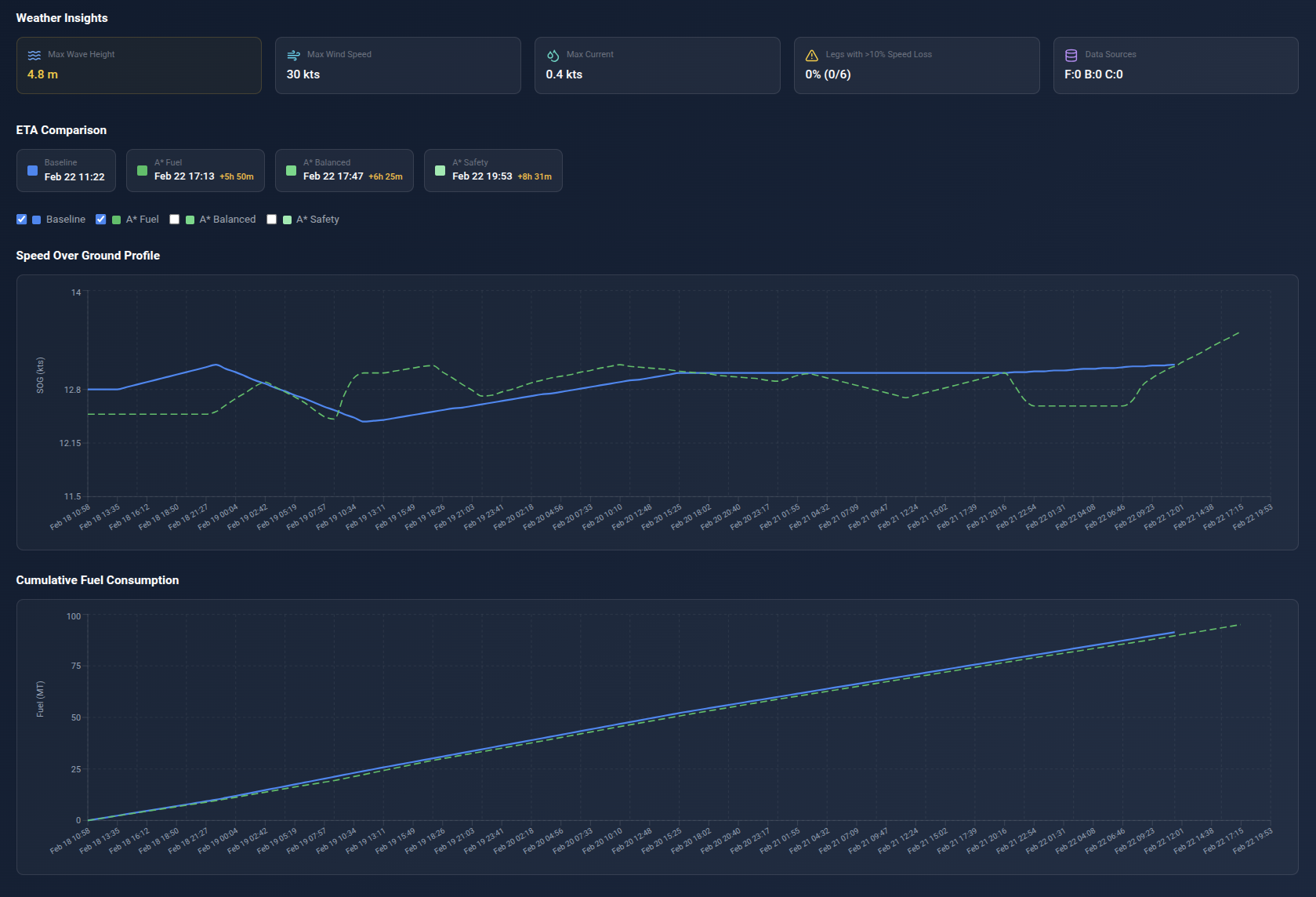The image size is (1316, 897).
Task: Click the Max Wave Height waves icon
Action: pyautogui.click(x=34, y=55)
